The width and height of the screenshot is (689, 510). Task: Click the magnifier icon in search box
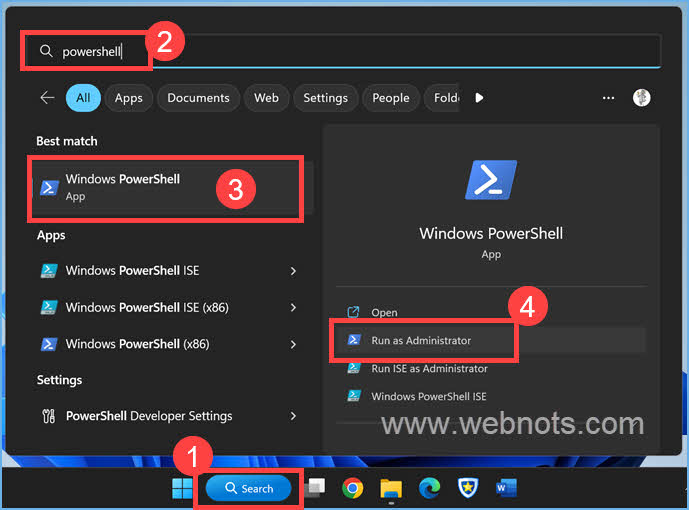(x=46, y=51)
